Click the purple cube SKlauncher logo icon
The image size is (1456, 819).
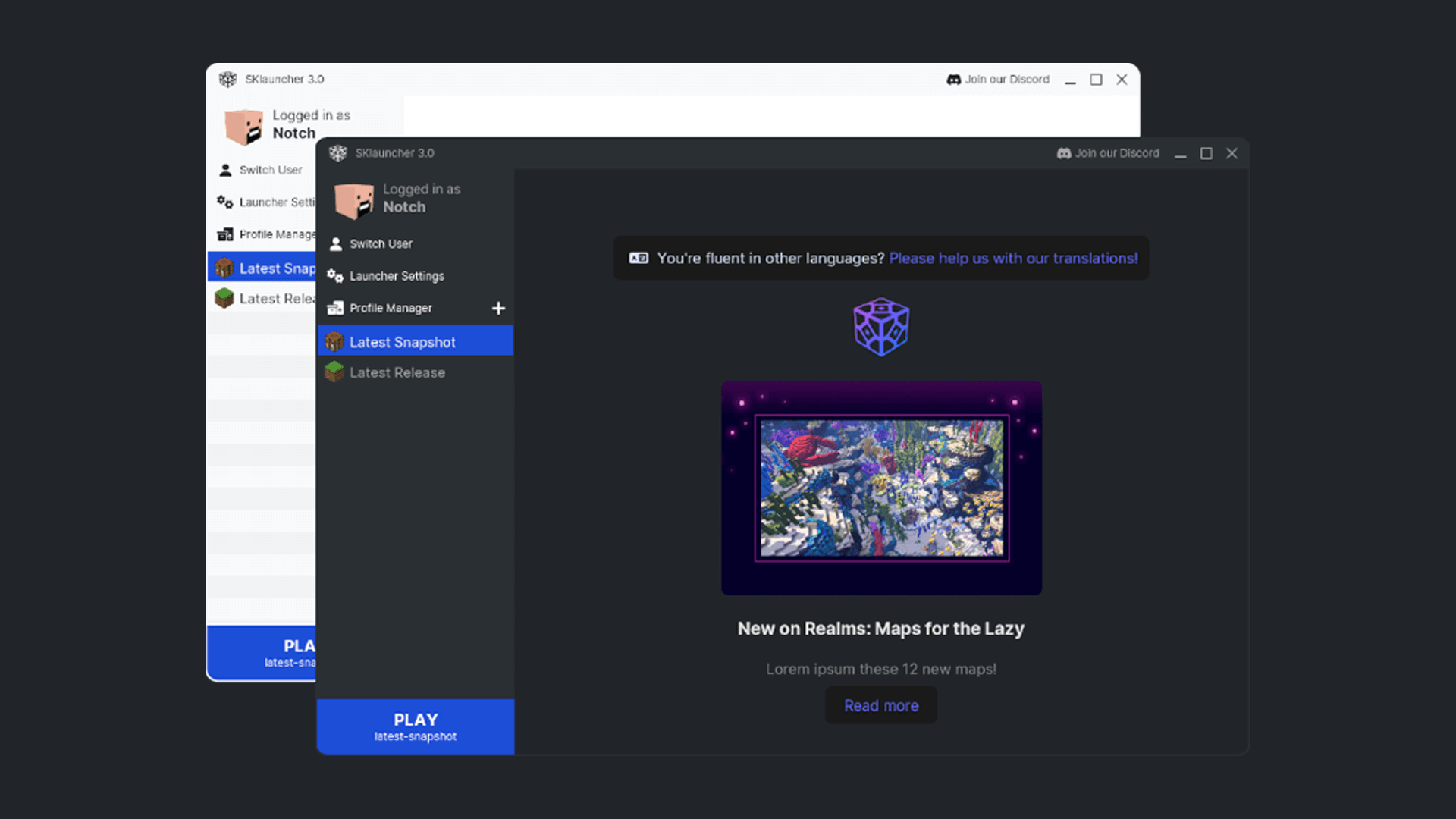880,325
